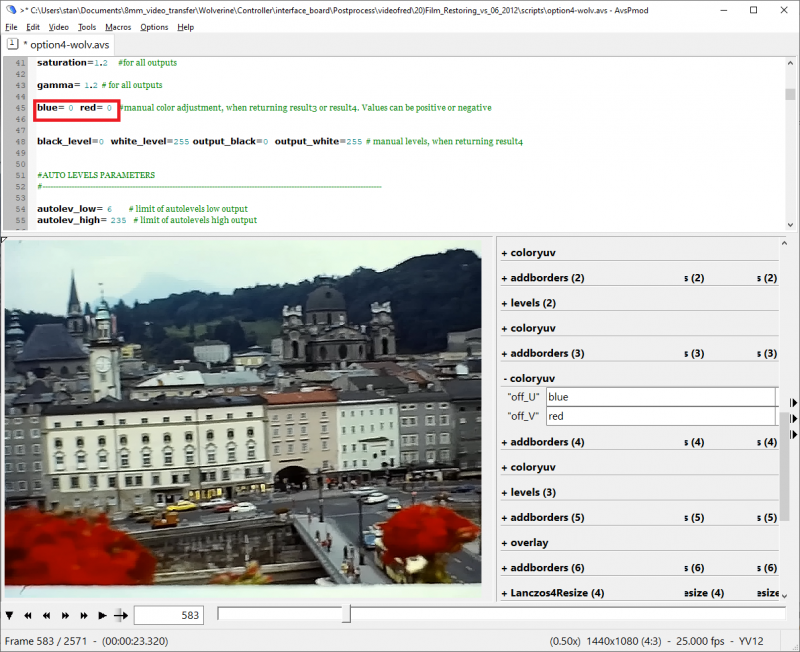Click the script editor scrollbar thumb
Screen dimensions: 800x652
click(x=790, y=94)
